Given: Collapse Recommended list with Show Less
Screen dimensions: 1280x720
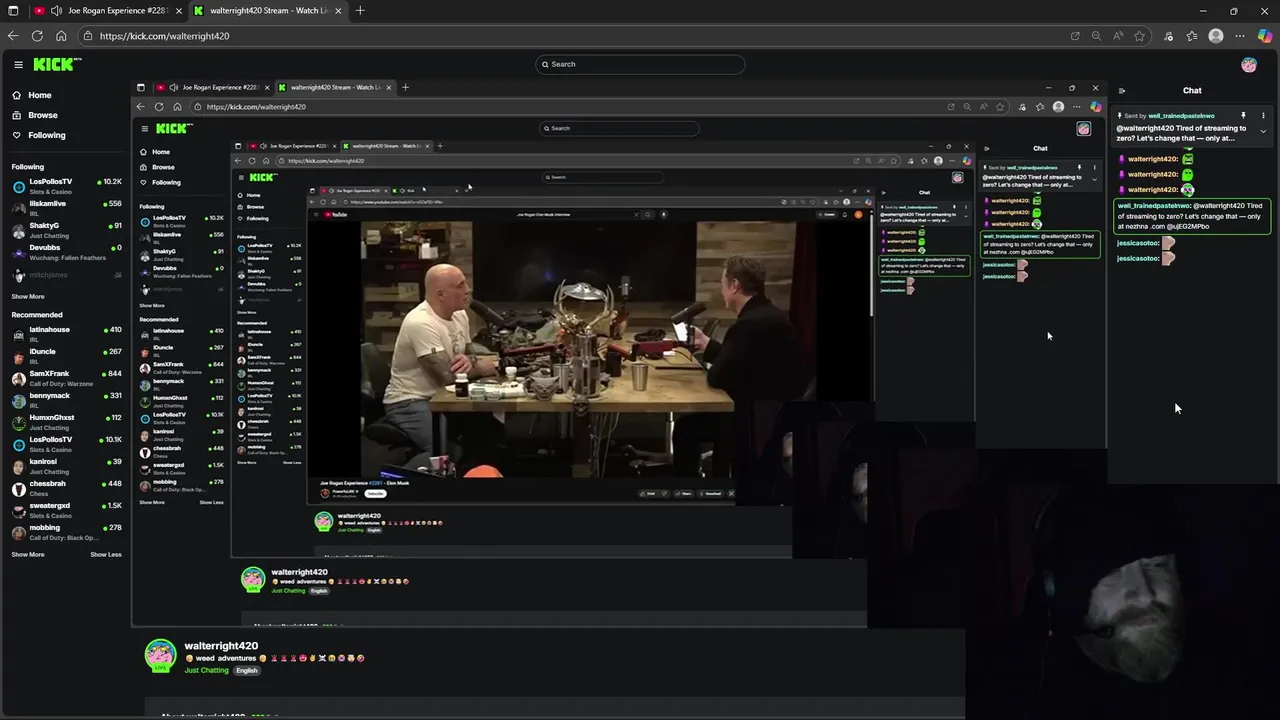Looking at the screenshot, I should click(x=106, y=554).
